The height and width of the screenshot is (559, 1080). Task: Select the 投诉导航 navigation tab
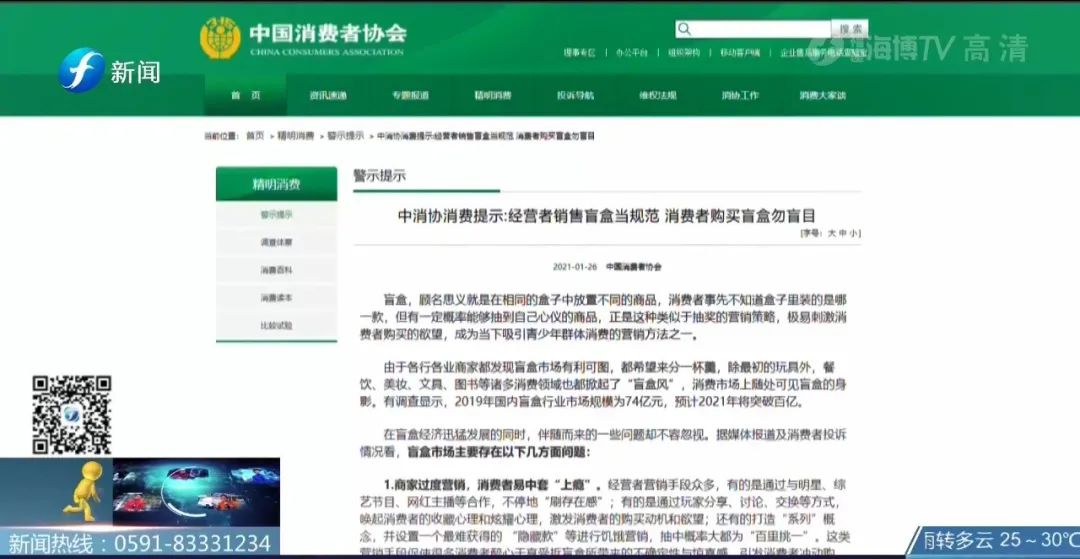point(575,96)
